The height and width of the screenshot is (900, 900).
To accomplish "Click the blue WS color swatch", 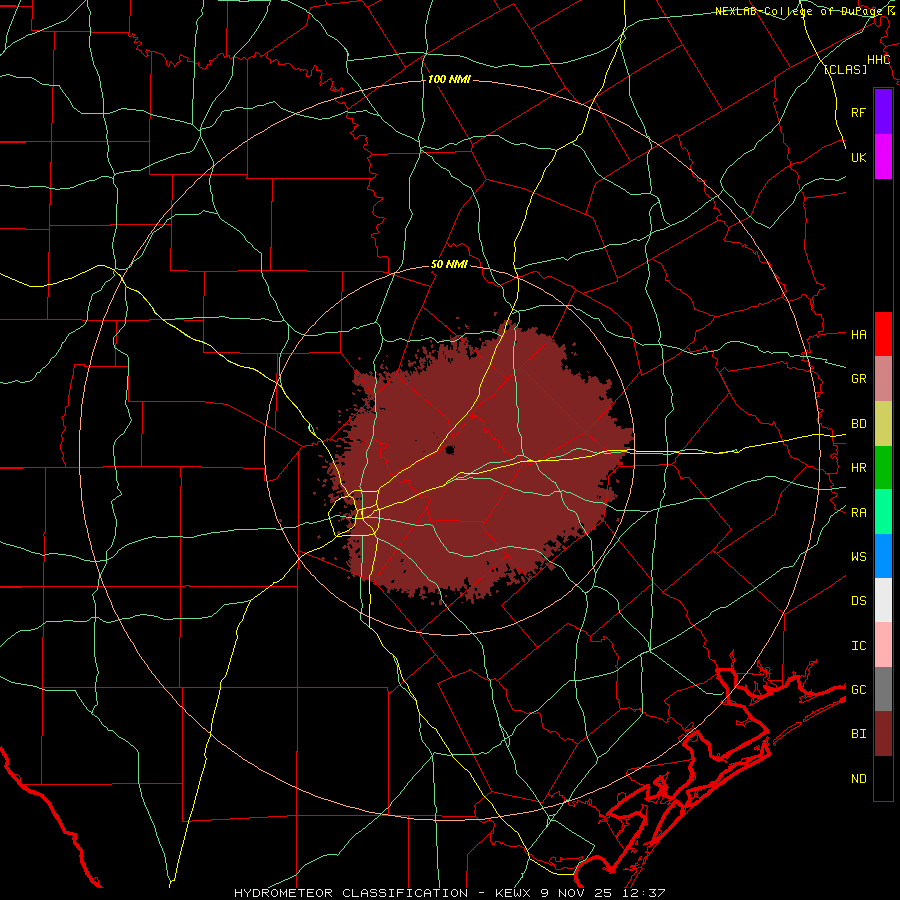I will pyautogui.click(x=883, y=556).
